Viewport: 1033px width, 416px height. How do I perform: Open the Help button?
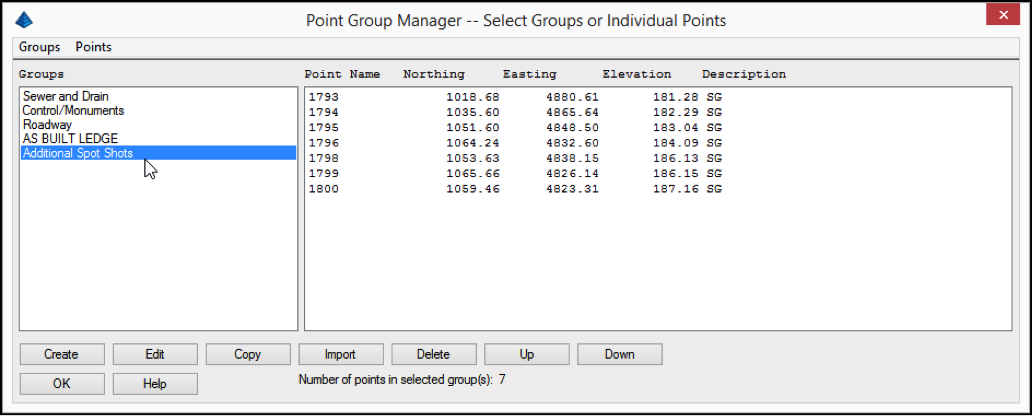(x=155, y=384)
